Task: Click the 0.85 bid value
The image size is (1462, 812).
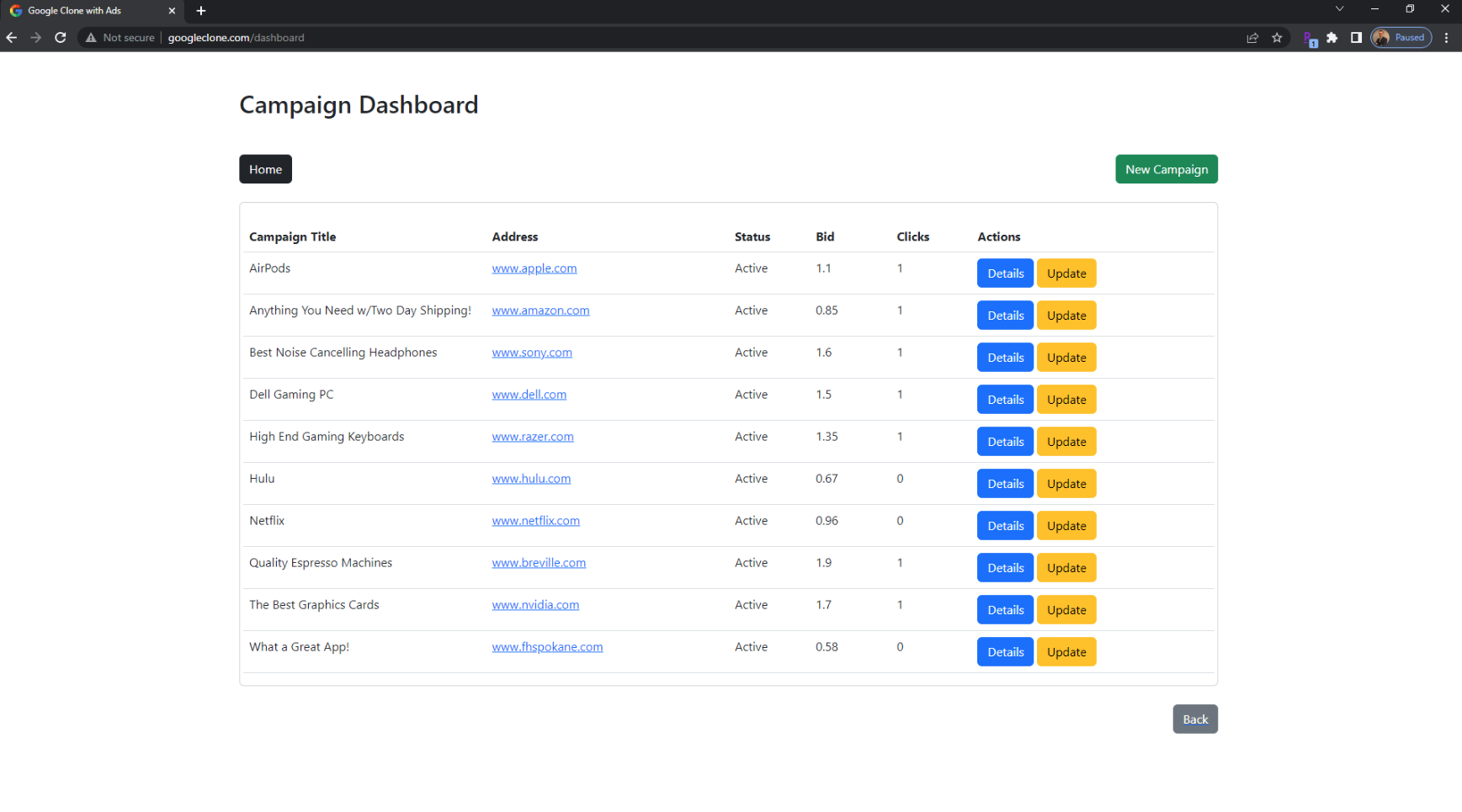Action: point(827,310)
